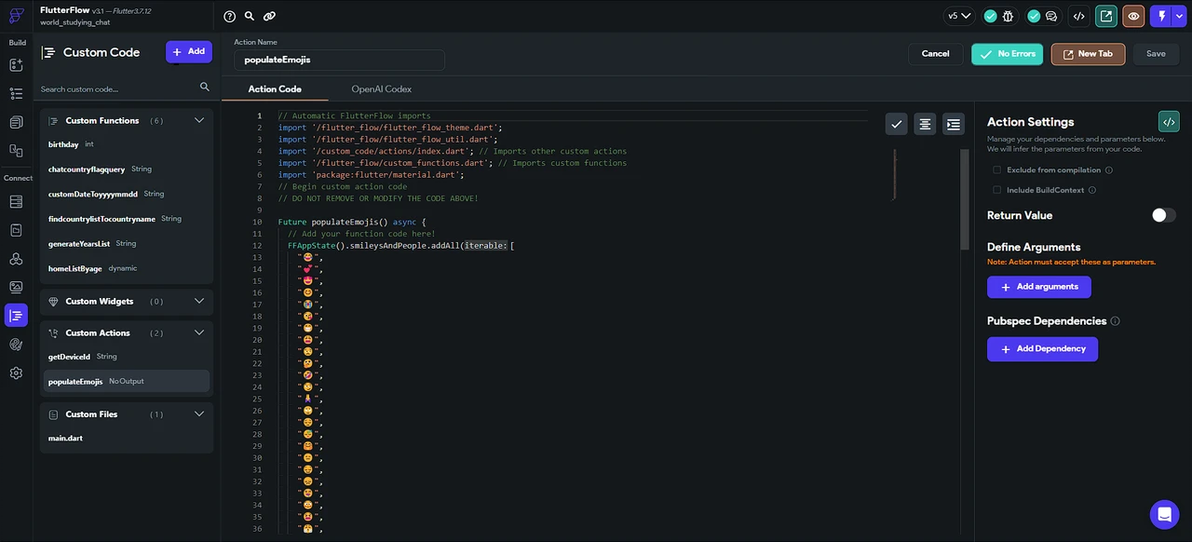Click info icon next to Pubspec Dependencies
Image resolution: width=1192 pixels, height=542 pixels.
pyautogui.click(x=1115, y=322)
